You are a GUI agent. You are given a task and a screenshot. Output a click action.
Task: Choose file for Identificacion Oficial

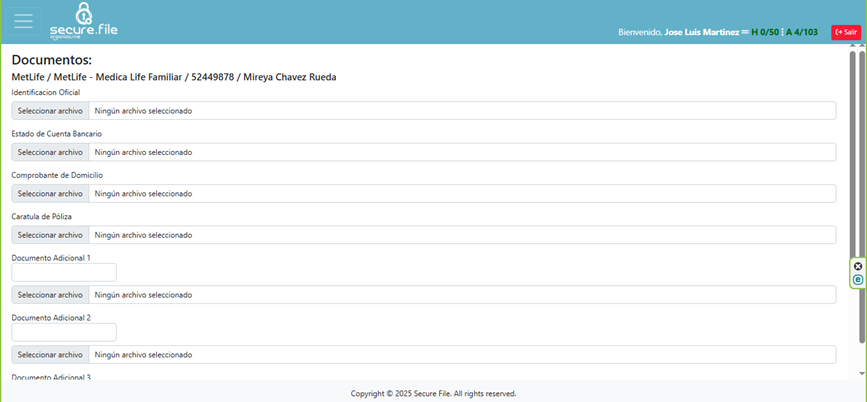50,111
